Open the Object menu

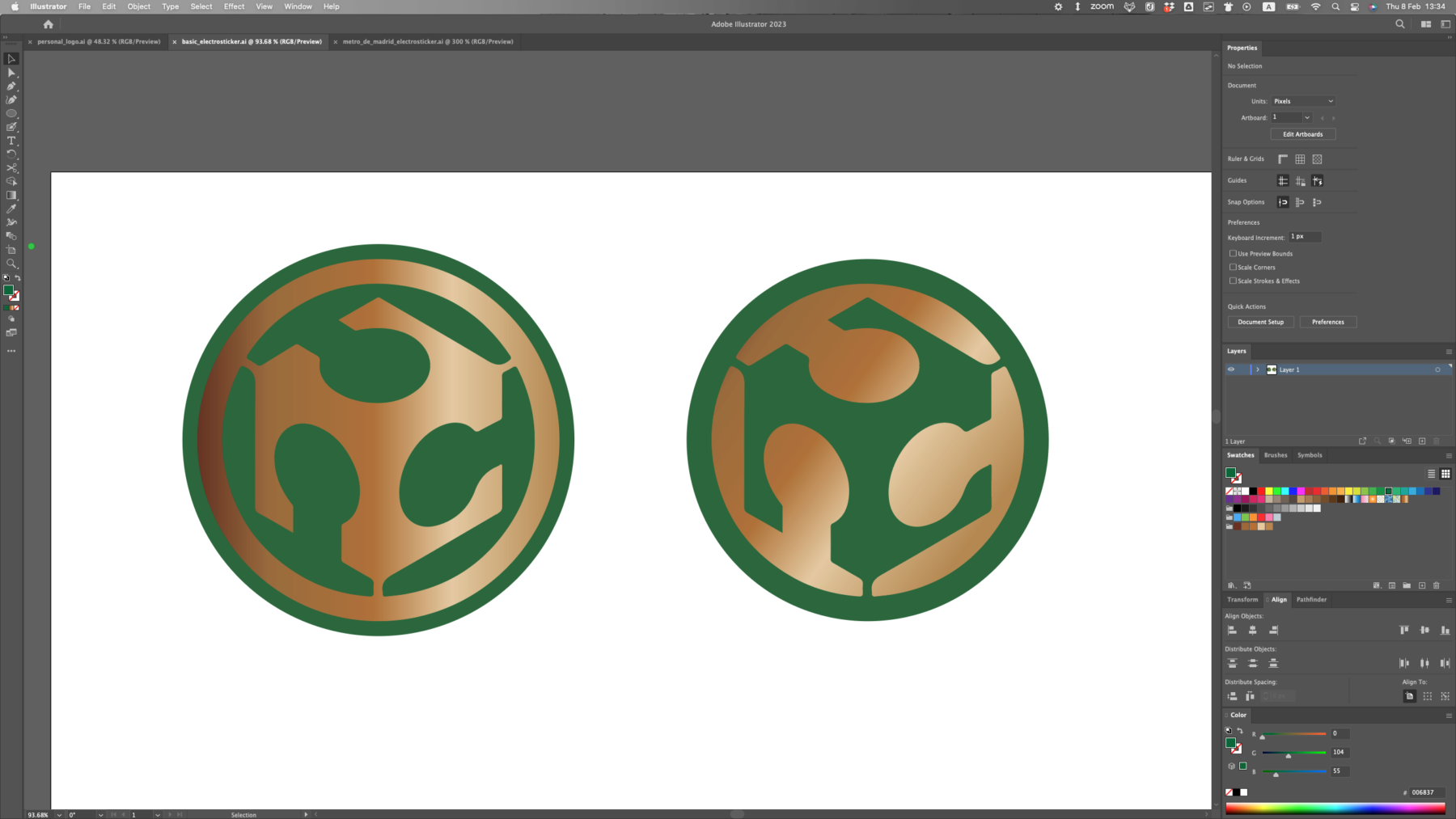tap(139, 6)
